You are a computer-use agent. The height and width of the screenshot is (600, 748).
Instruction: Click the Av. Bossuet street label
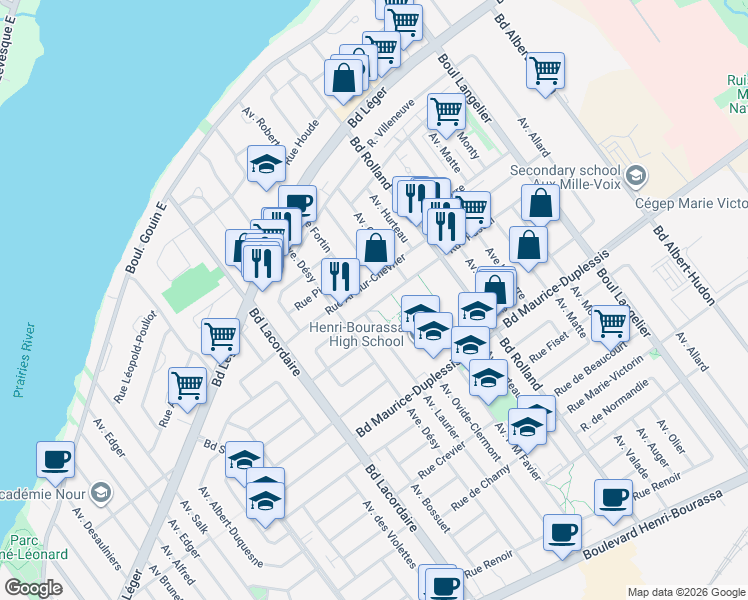pos(430,508)
